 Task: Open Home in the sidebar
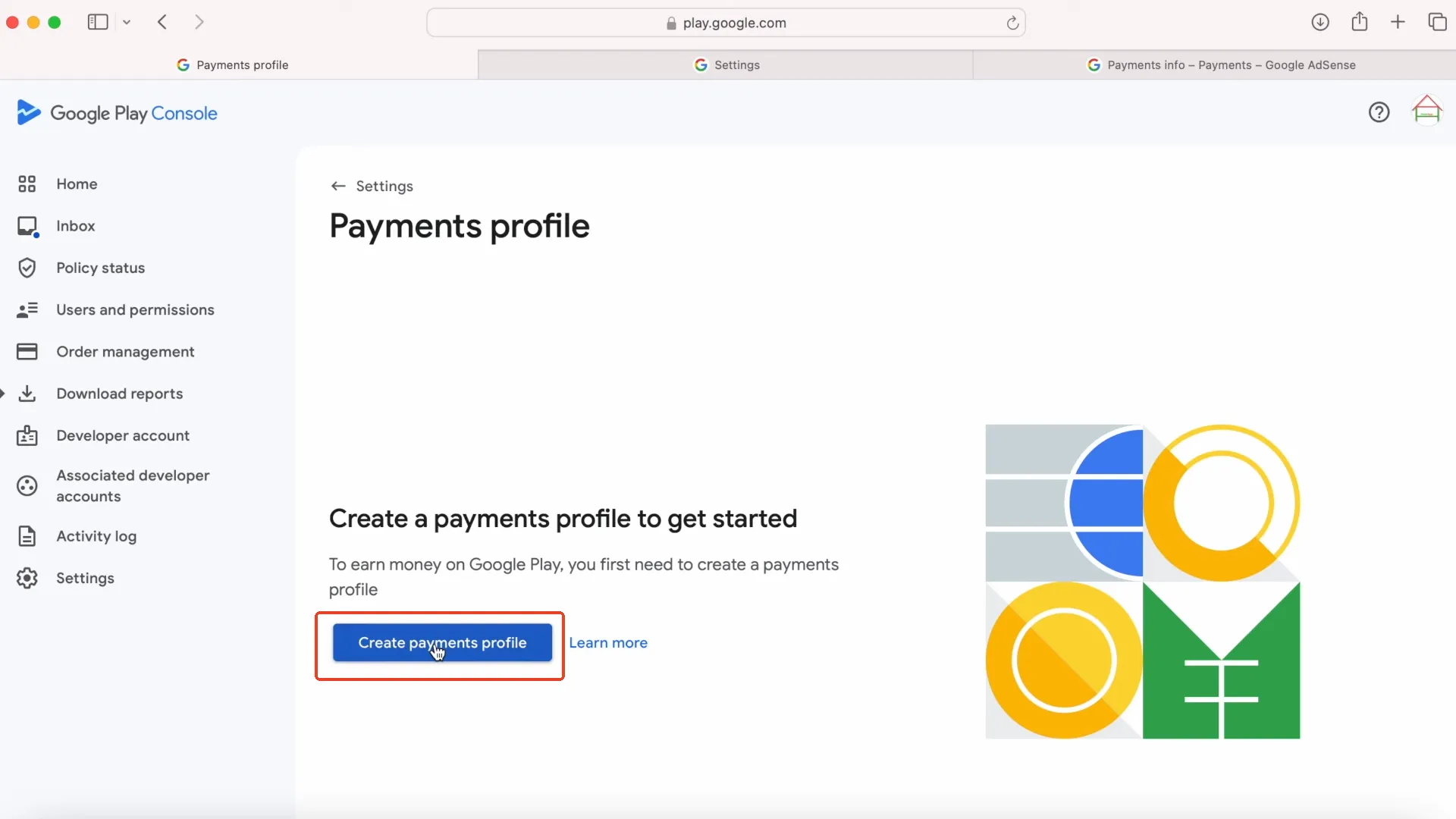coord(77,184)
